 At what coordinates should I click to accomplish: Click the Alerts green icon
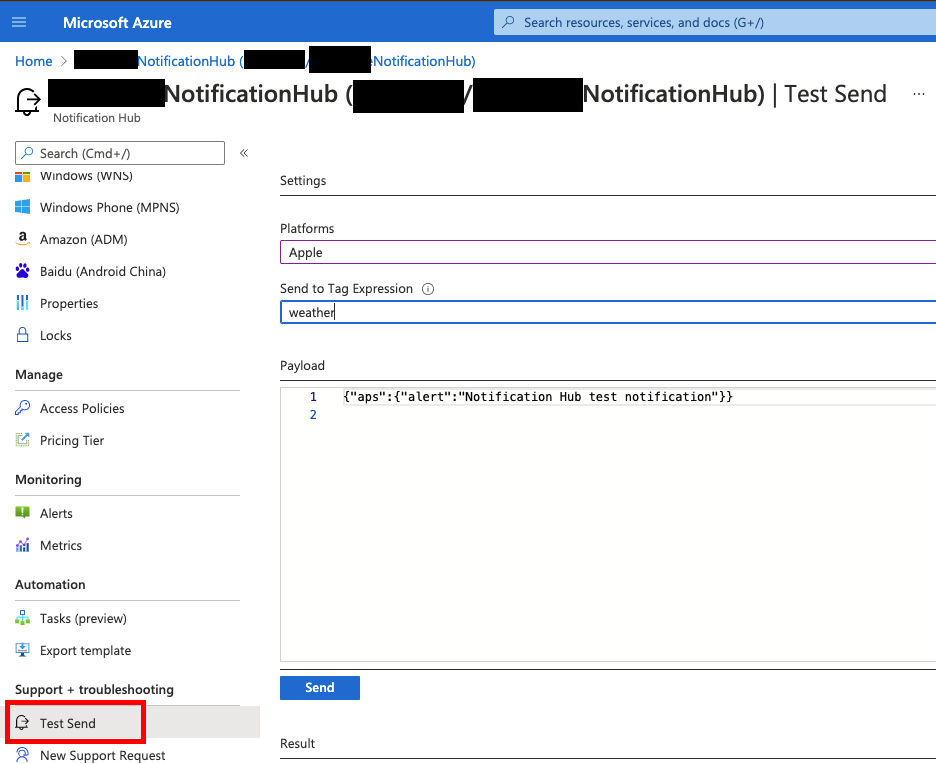[x=22, y=513]
